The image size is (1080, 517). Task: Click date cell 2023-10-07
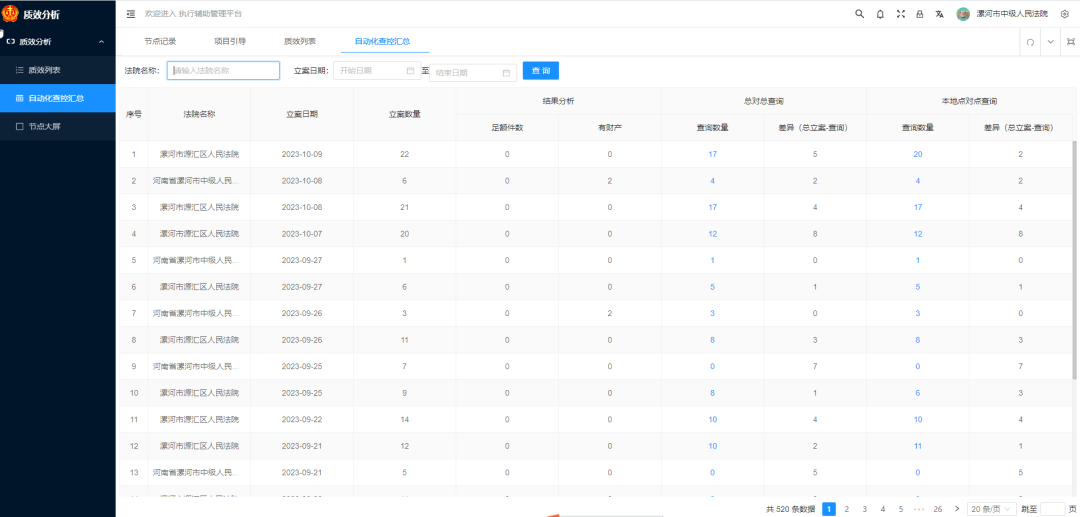[x=302, y=234]
